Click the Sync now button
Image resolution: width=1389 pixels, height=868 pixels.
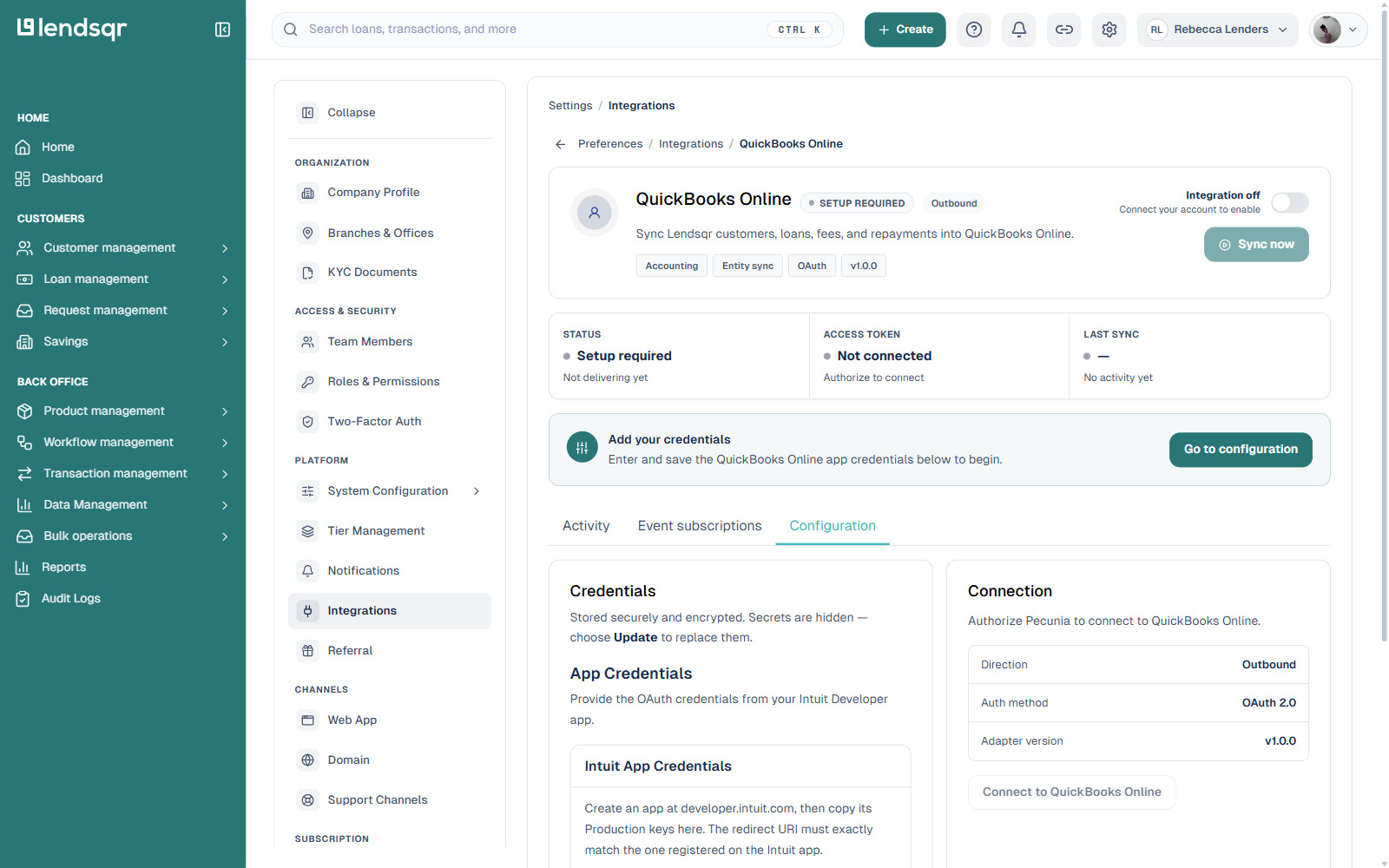point(1256,245)
